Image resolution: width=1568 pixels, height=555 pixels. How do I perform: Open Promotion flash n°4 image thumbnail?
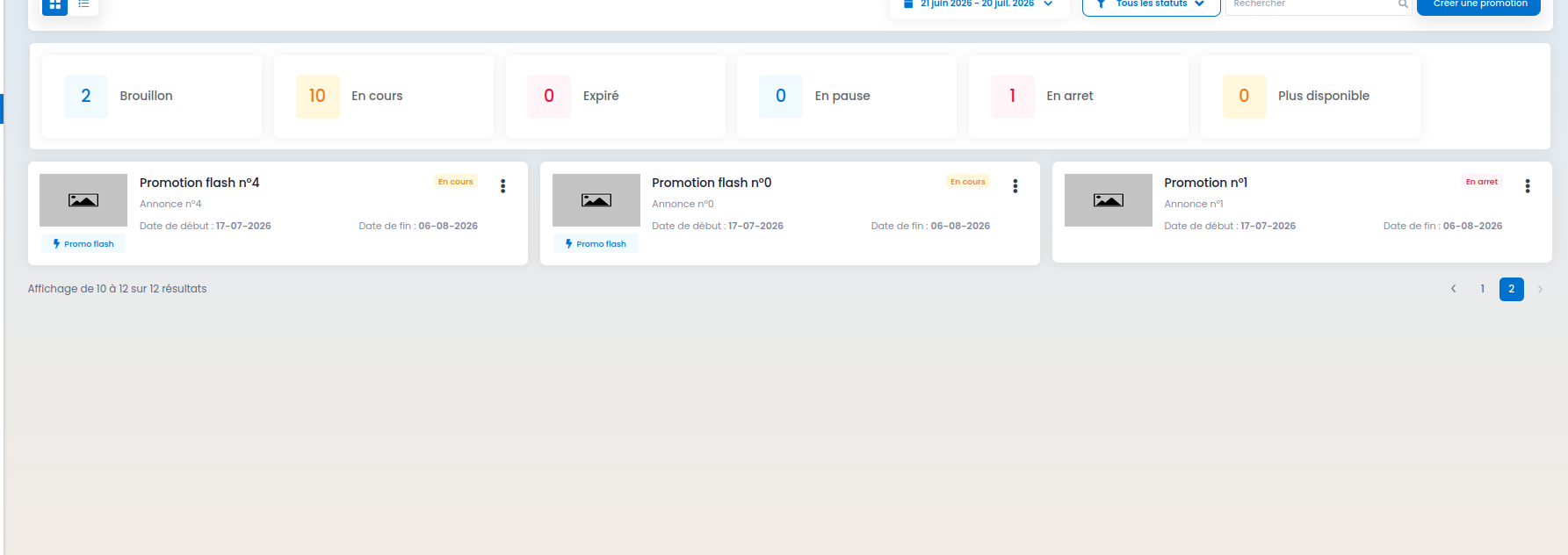tap(83, 200)
